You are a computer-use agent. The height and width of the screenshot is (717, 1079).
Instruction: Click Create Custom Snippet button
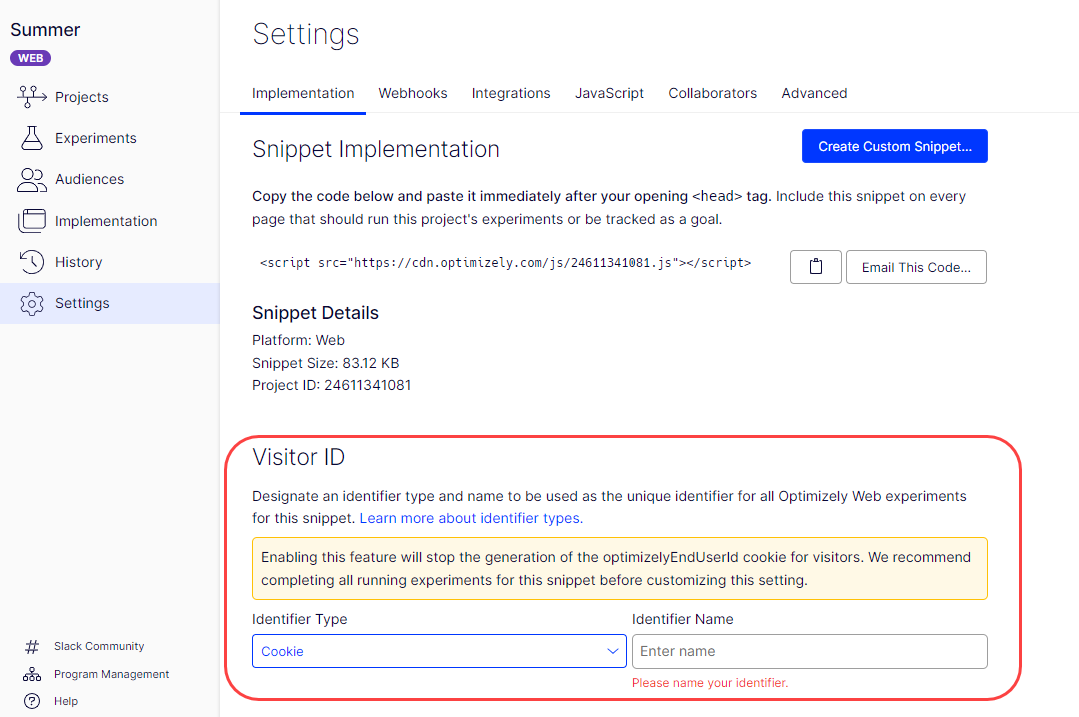tap(895, 146)
